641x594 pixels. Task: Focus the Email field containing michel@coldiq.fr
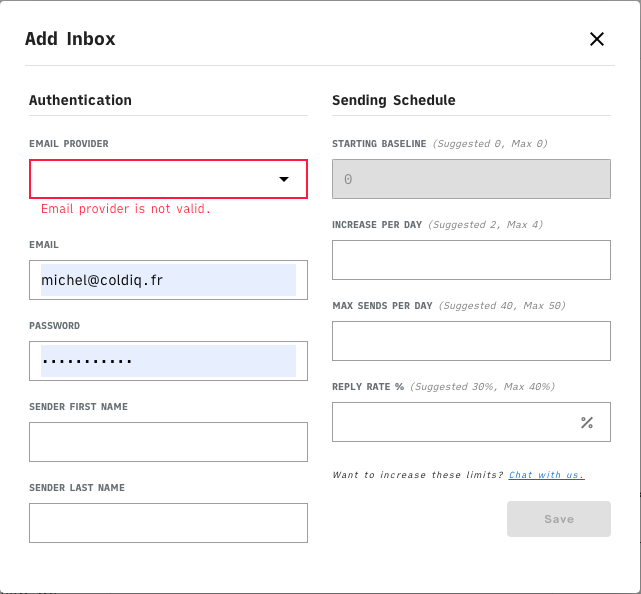pos(168,280)
